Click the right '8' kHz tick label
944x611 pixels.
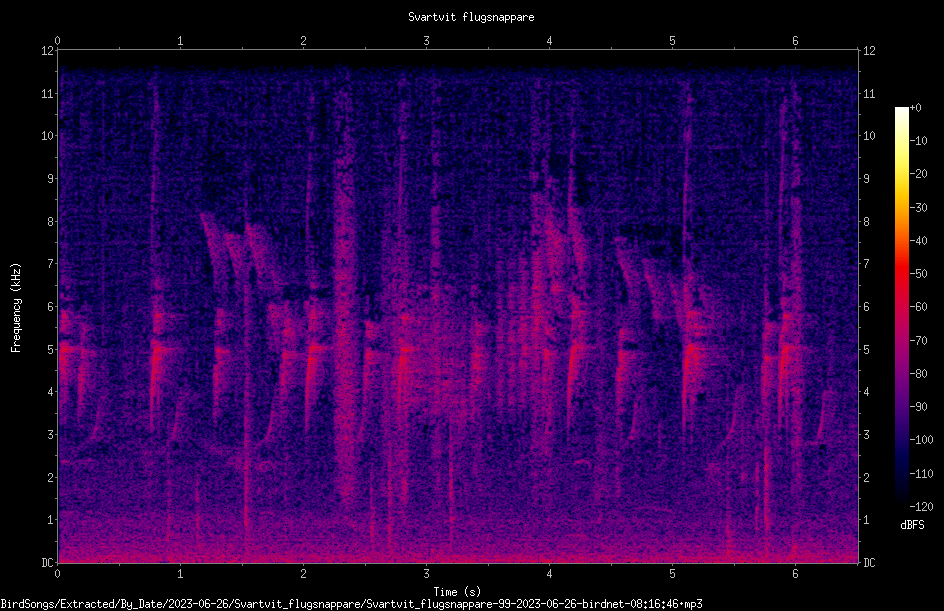[x=866, y=222]
